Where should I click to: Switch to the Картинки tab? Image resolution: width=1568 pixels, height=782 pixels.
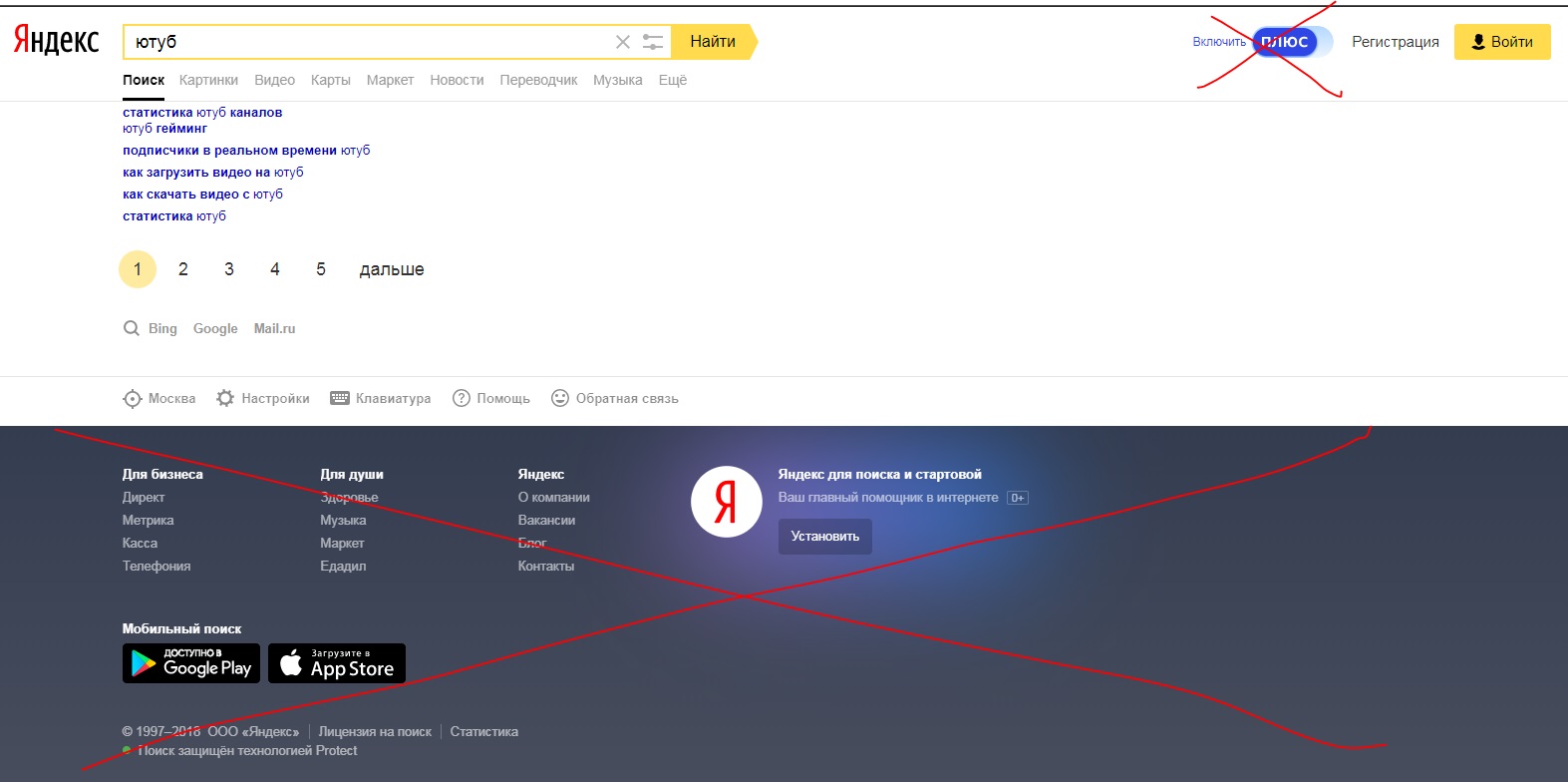[208, 80]
